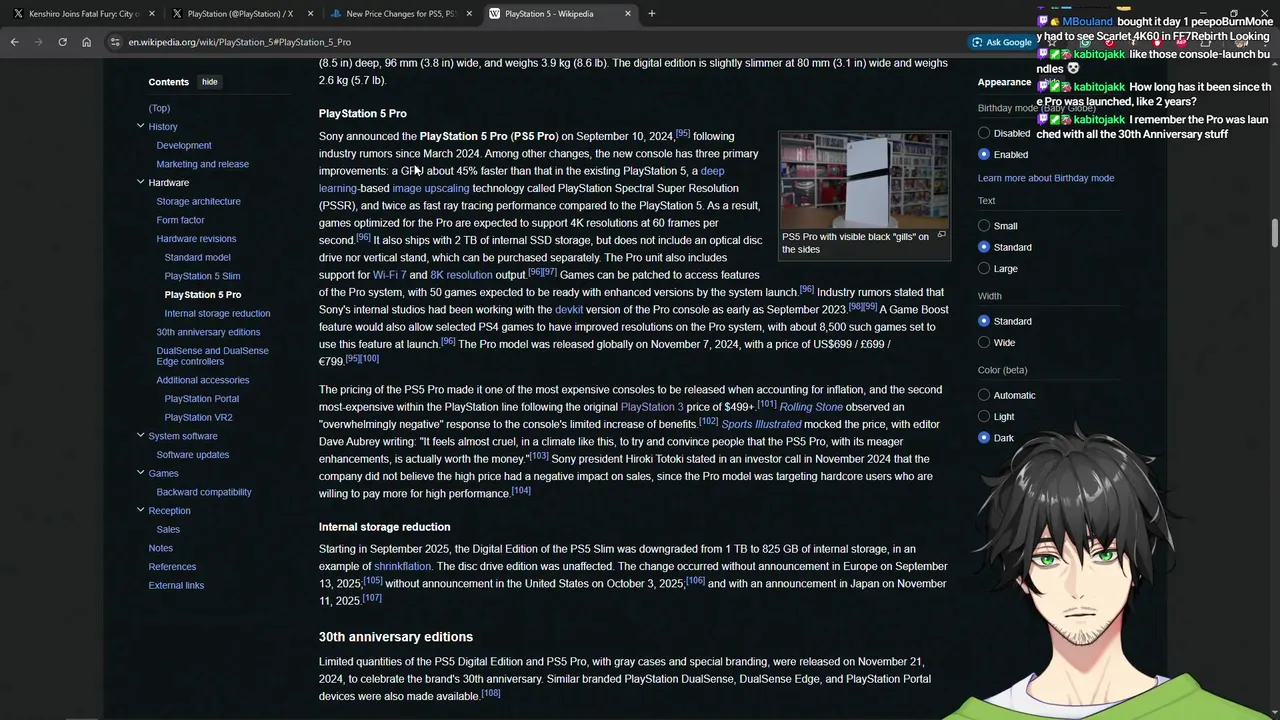The image size is (1280, 720).
Task: Open the Rolling Stone link
Action: 811,407
